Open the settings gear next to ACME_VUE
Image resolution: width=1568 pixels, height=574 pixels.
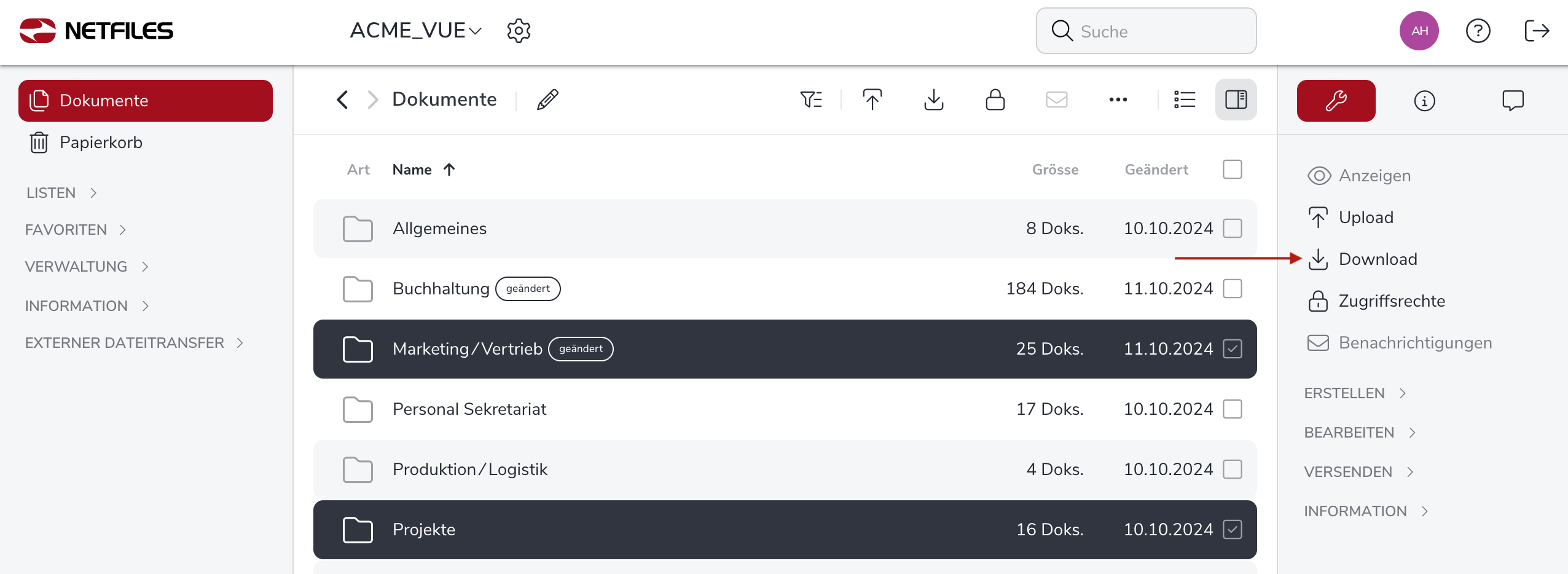pyautogui.click(x=519, y=31)
